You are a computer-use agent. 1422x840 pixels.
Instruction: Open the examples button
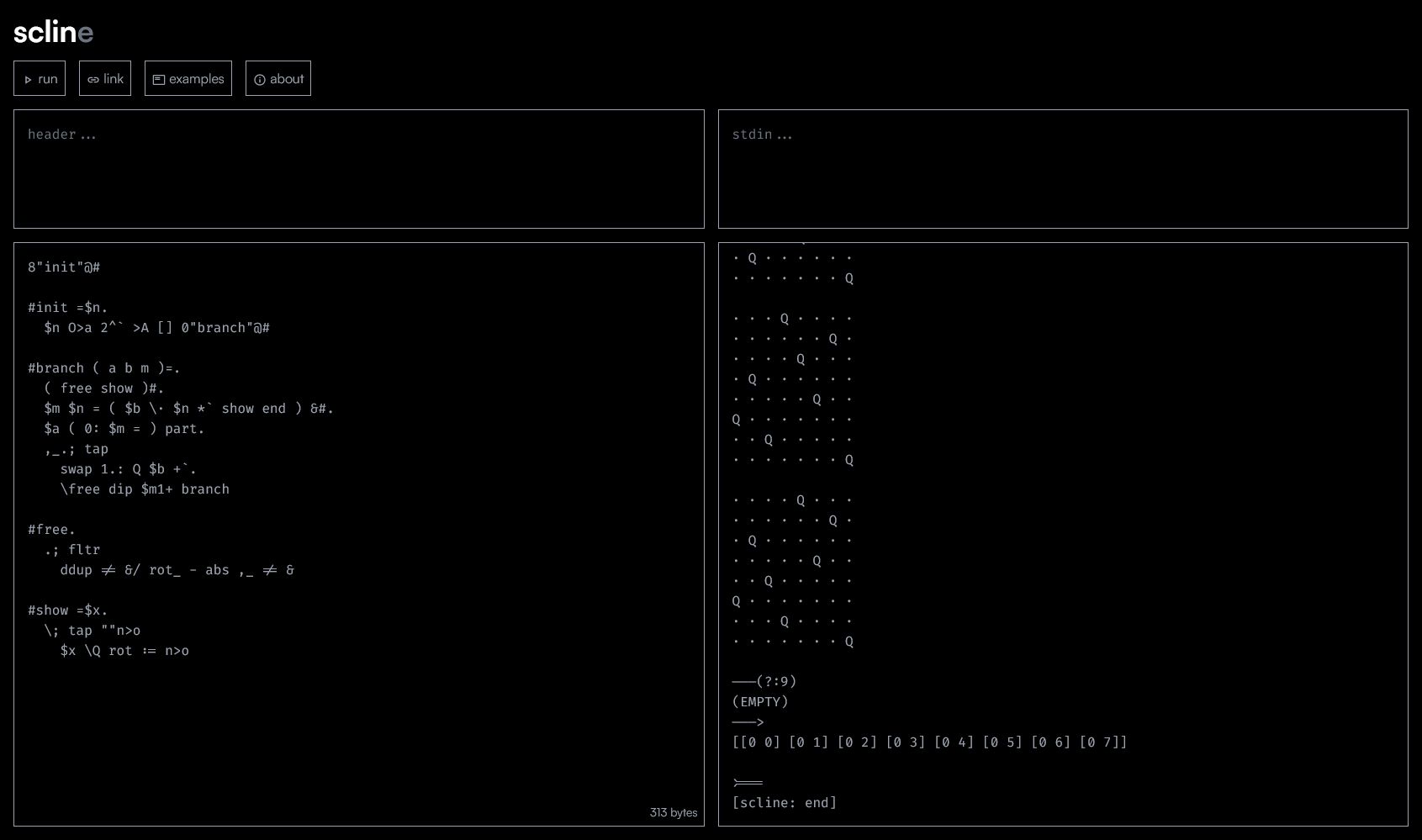(188, 78)
